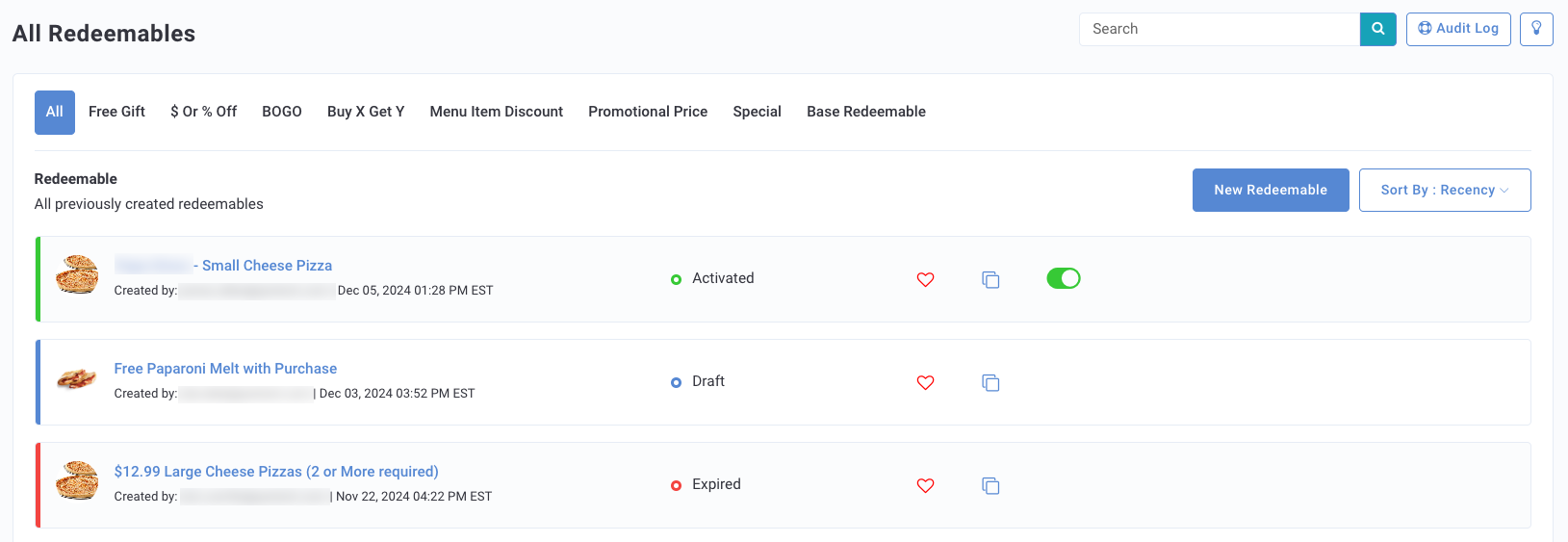This screenshot has width=1568, height=542.
Task: Click heart icon on expired $12.99 pizzas row
Action: click(x=925, y=485)
